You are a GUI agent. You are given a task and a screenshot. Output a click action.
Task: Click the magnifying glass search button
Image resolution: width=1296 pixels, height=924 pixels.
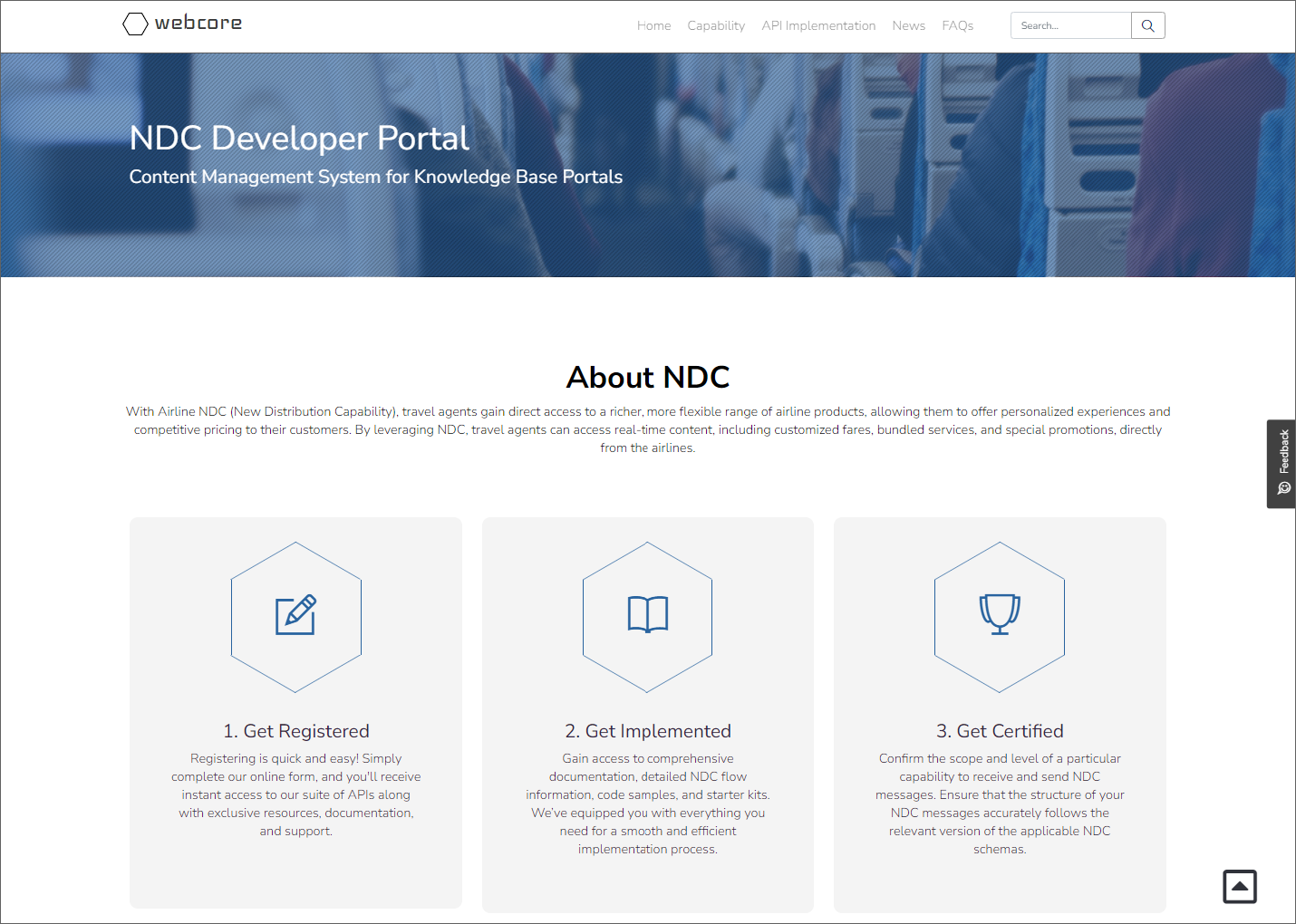[x=1147, y=25]
